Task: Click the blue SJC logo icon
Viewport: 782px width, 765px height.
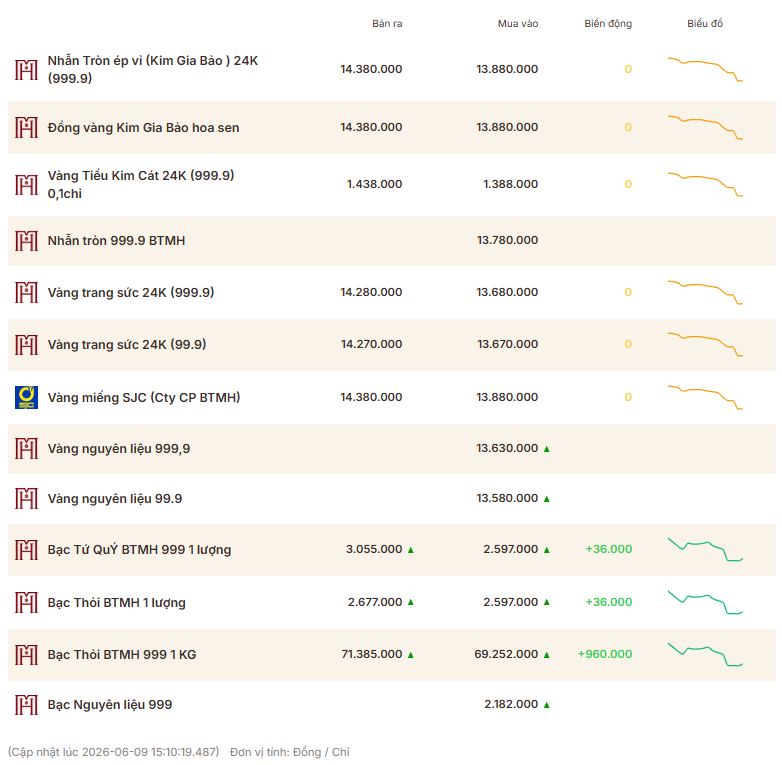Action: [26, 397]
